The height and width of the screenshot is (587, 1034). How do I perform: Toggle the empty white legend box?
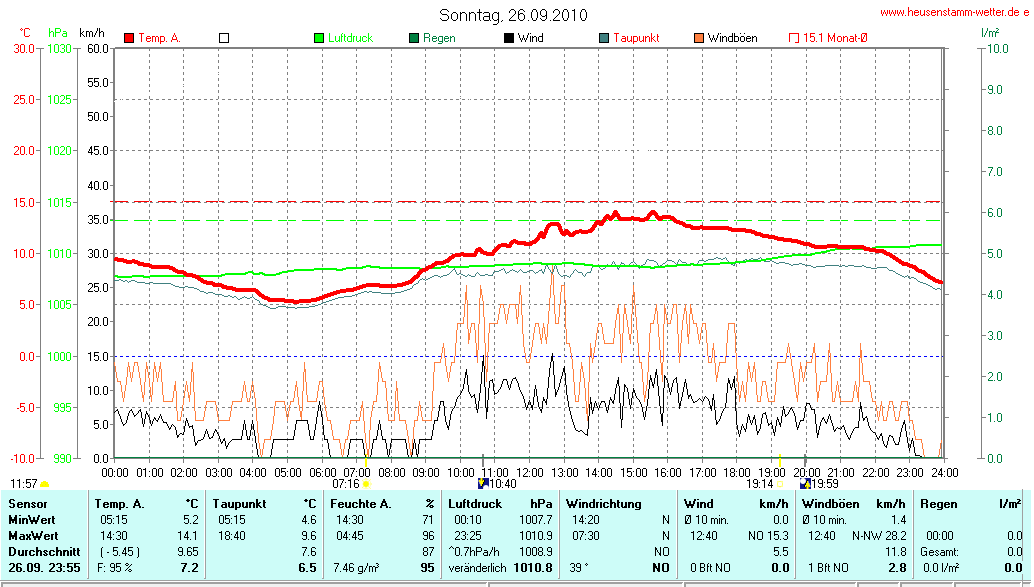224,38
